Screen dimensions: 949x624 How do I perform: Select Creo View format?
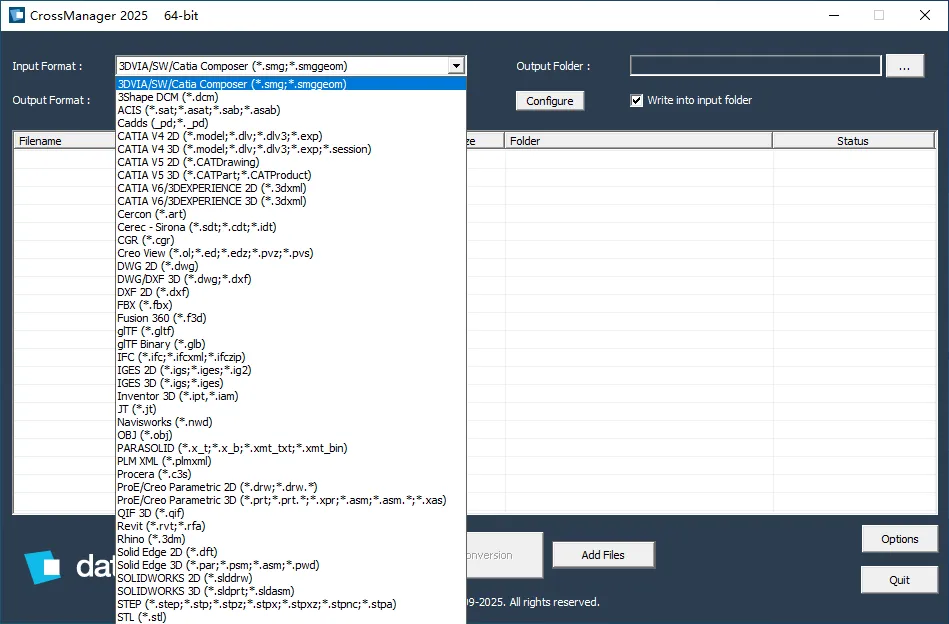(x=291, y=253)
